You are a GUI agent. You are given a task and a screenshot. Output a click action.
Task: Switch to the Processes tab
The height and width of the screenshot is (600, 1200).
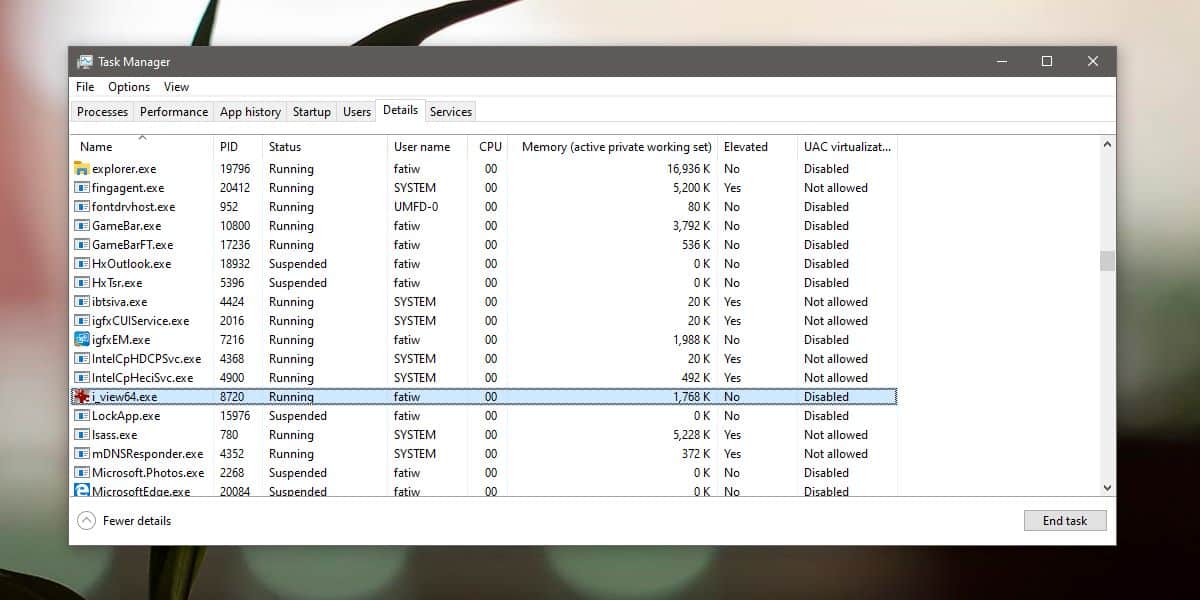[103, 112]
